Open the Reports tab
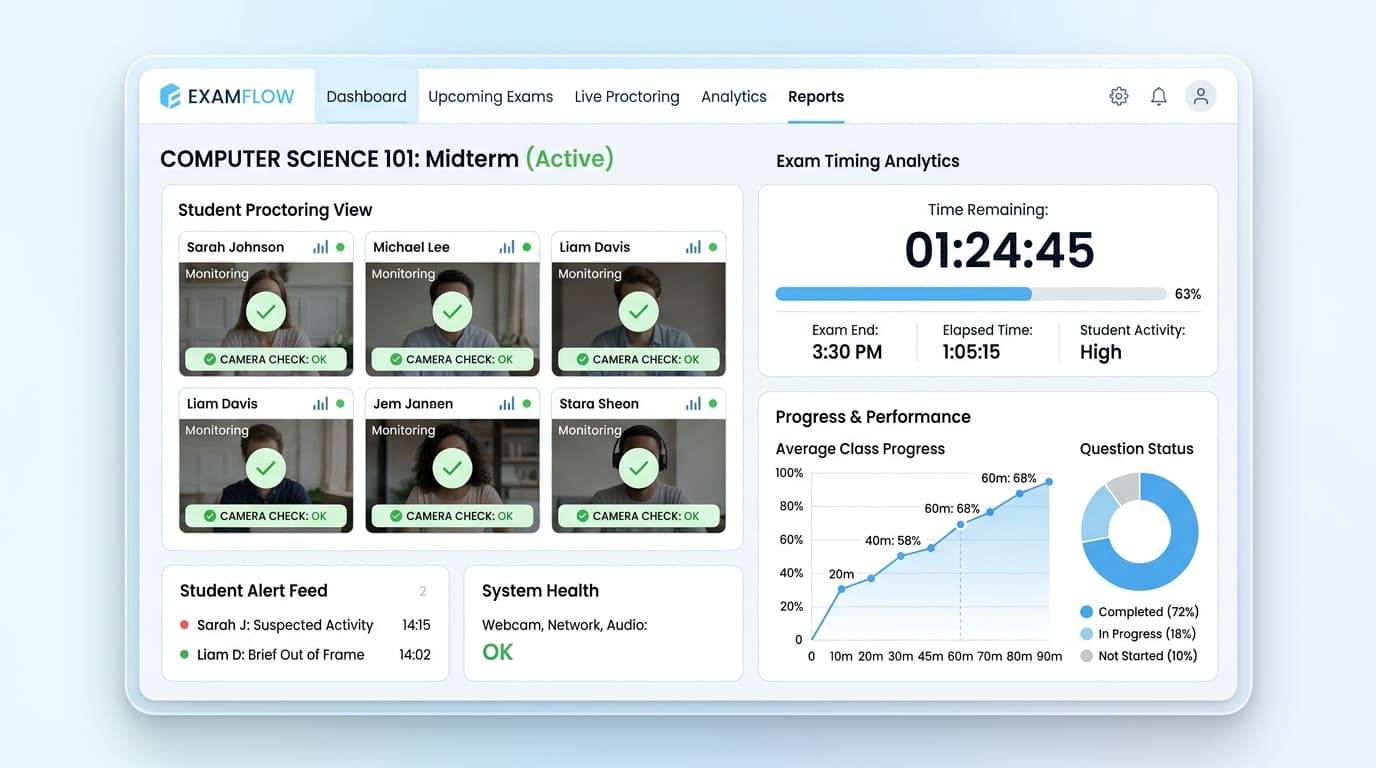The width and height of the screenshot is (1376, 768). click(816, 97)
